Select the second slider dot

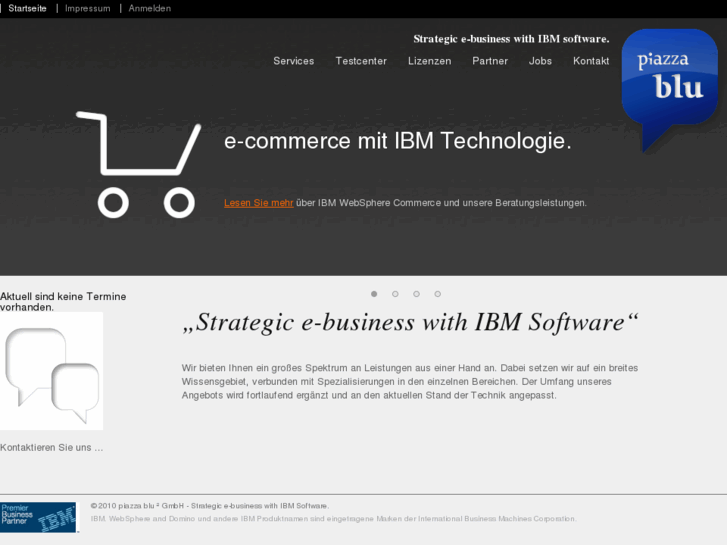click(x=395, y=294)
